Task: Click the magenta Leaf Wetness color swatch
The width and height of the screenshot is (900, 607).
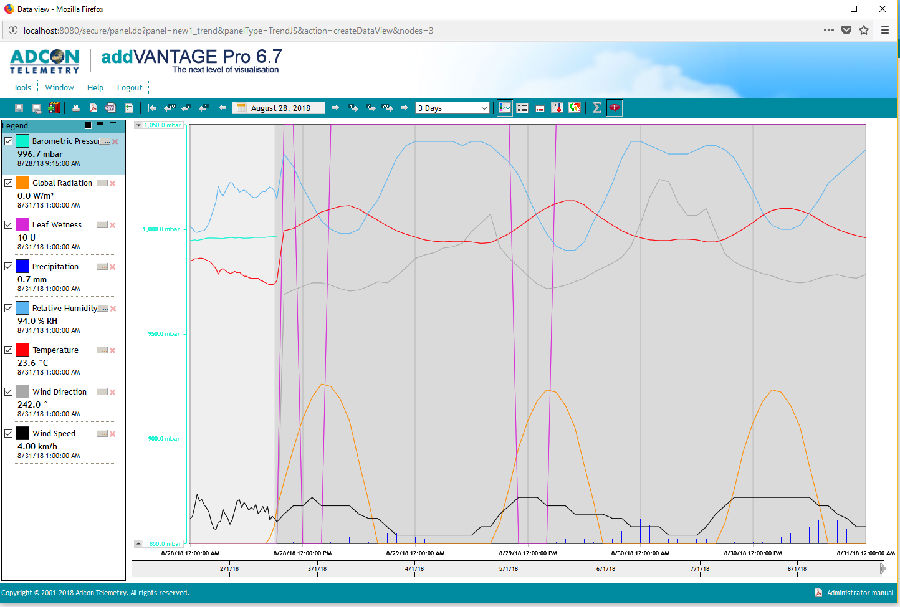Action: click(x=22, y=225)
